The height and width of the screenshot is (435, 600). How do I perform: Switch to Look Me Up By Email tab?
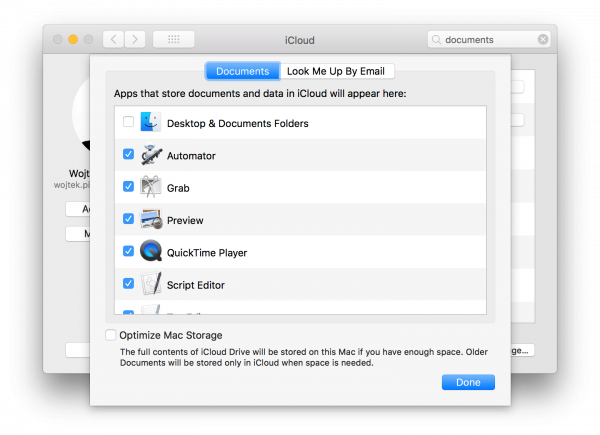[336, 71]
